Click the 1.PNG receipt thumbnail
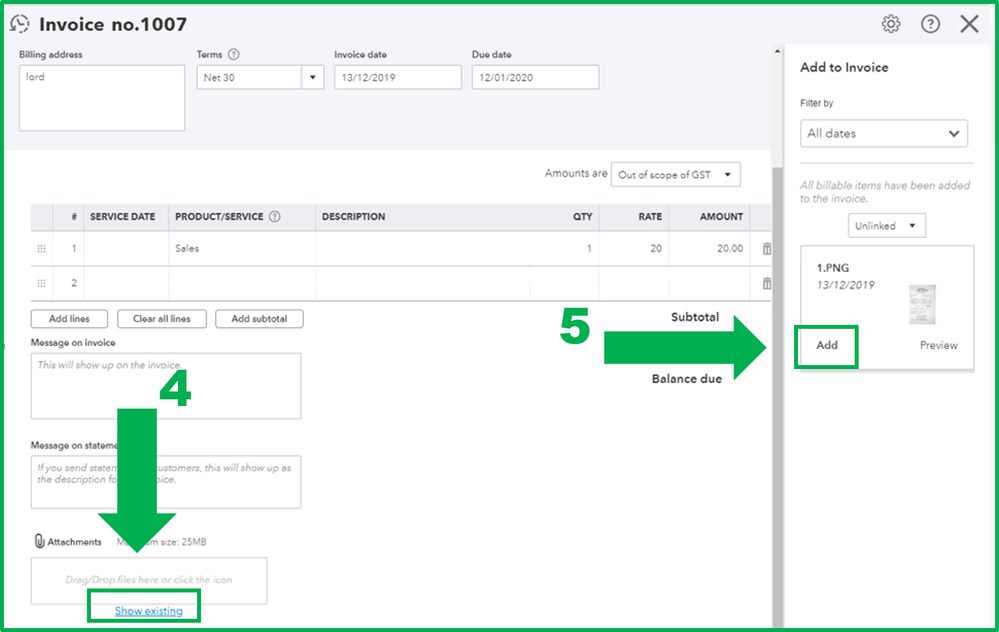 click(x=922, y=305)
